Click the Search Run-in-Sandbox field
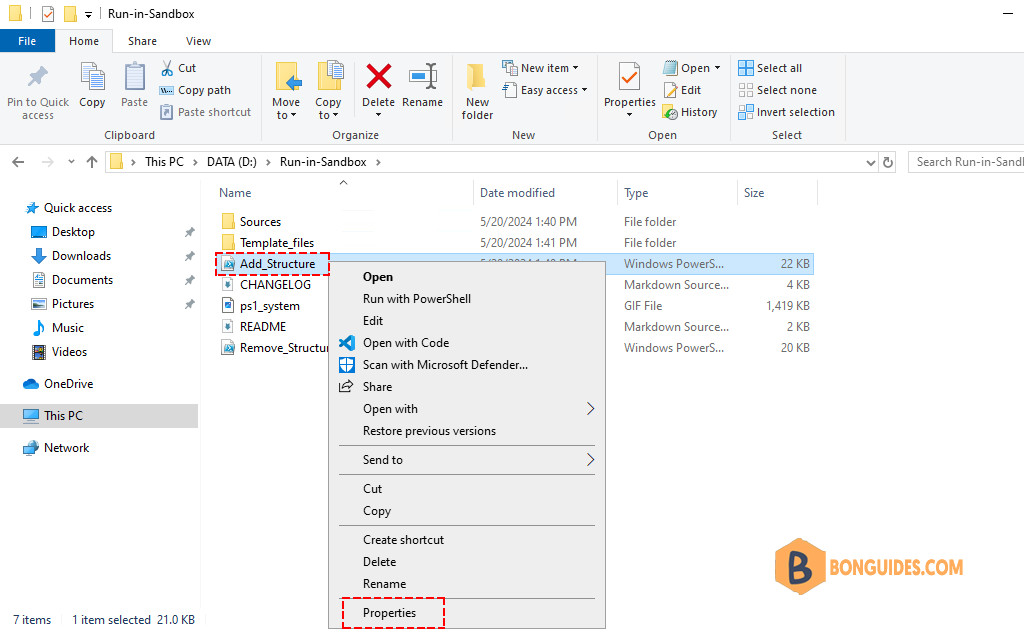This screenshot has width=1024, height=632. (x=966, y=162)
